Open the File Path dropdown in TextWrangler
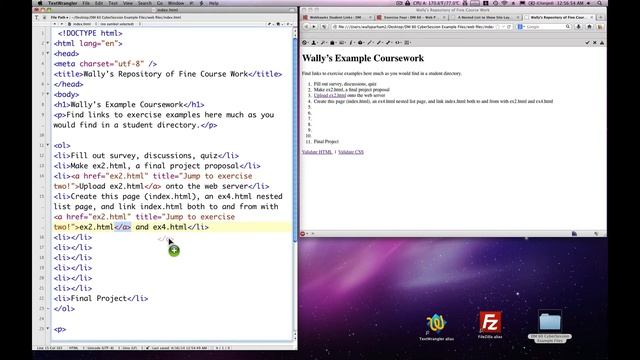Screen dimensions: 640x360 pos(59,18)
